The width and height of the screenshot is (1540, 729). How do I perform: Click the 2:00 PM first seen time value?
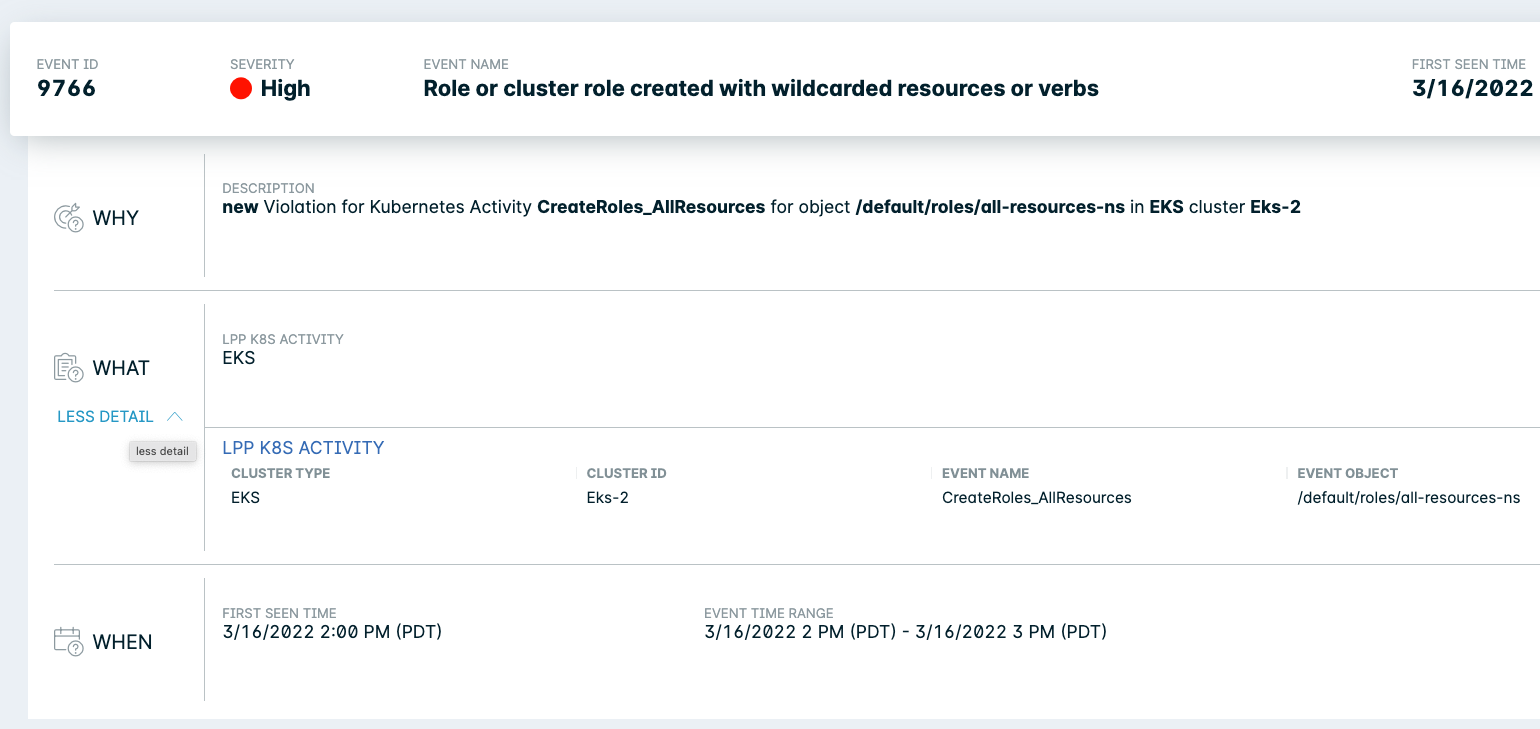click(x=331, y=632)
